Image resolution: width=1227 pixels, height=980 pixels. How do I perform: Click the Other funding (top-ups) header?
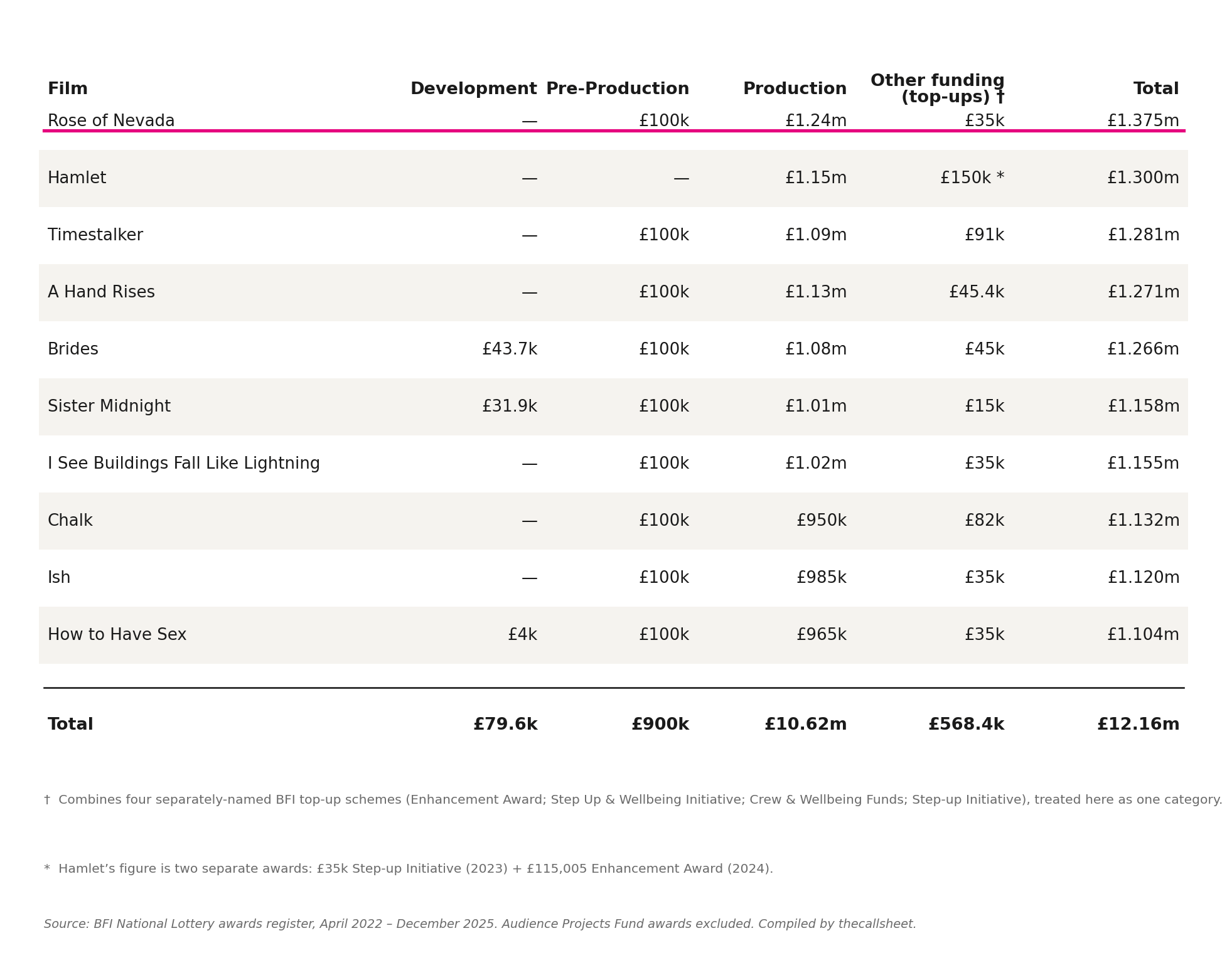(938, 89)
